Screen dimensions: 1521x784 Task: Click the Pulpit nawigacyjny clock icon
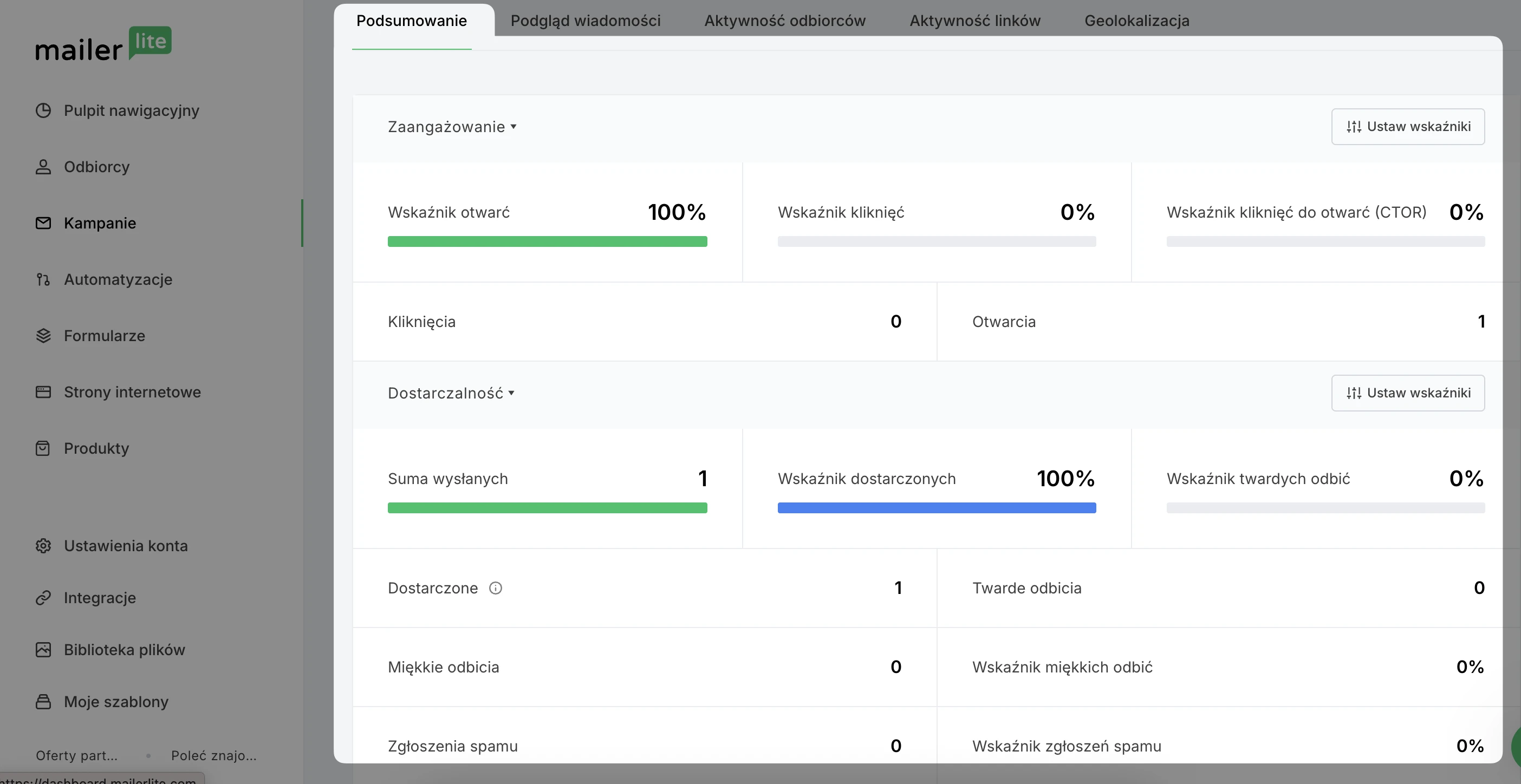coord(43,110)
